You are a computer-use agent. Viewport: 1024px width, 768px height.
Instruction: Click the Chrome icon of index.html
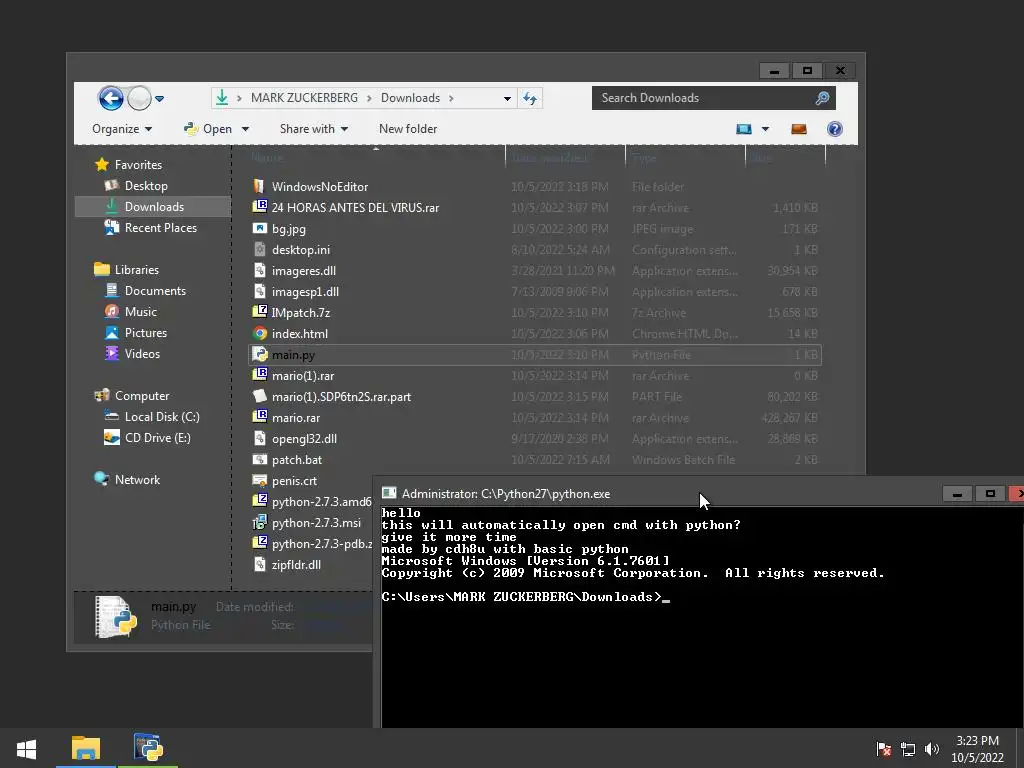click(x=260, y=334)
